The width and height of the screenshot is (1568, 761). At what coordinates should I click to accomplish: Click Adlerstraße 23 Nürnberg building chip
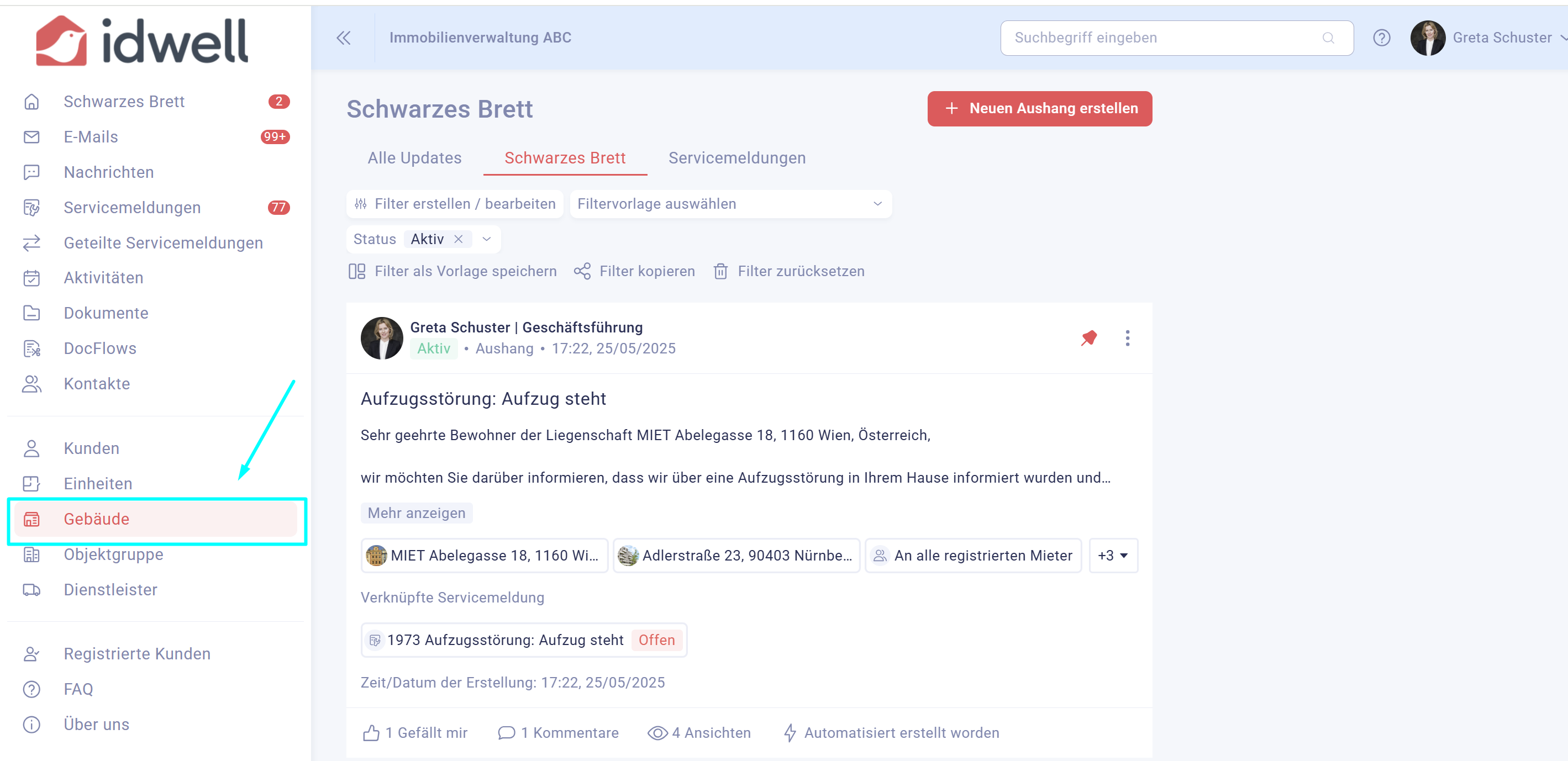click(x=736, y=556)
